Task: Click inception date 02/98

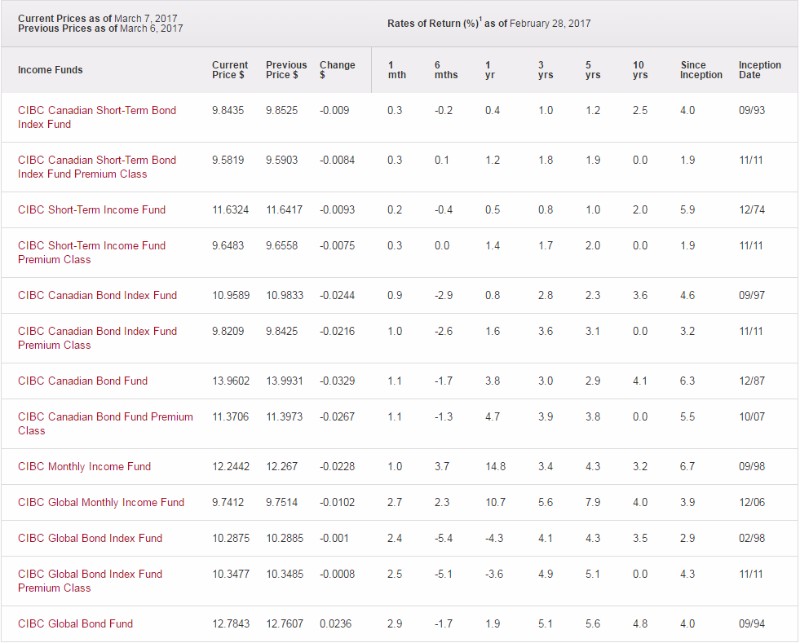Action: 752,538
